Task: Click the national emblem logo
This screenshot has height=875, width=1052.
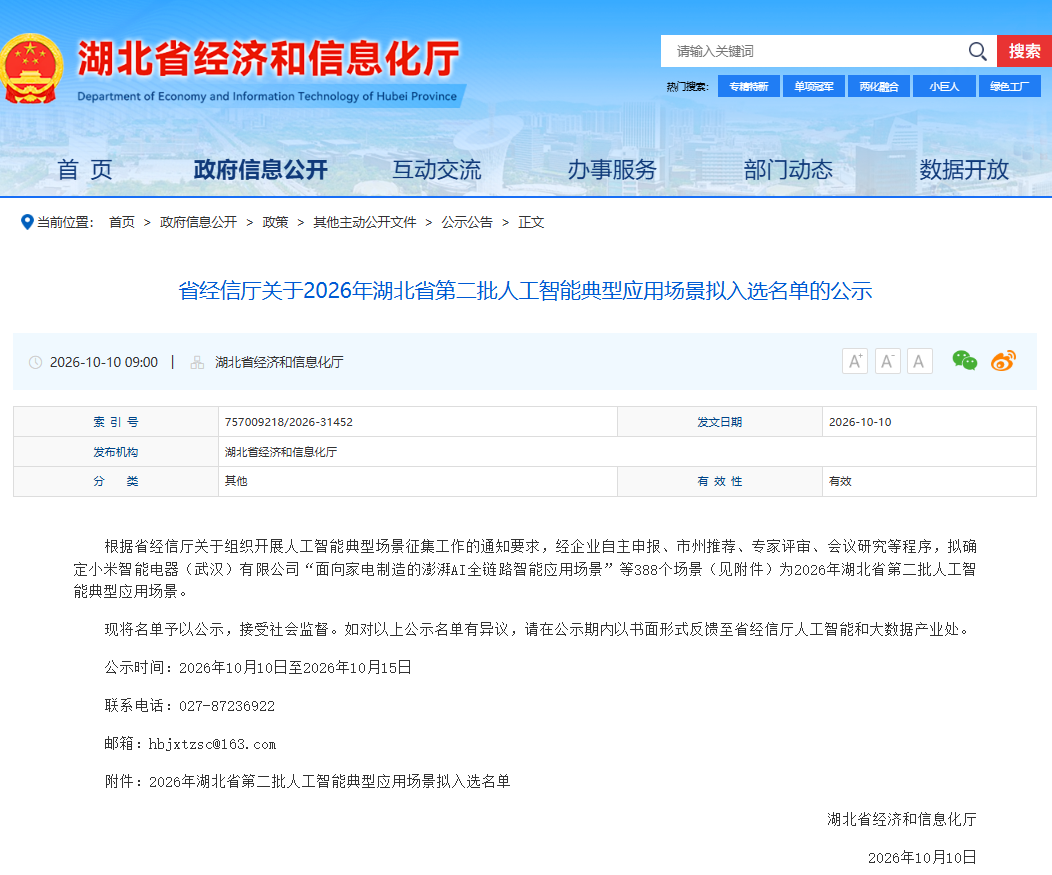Action: coord(31,68)
